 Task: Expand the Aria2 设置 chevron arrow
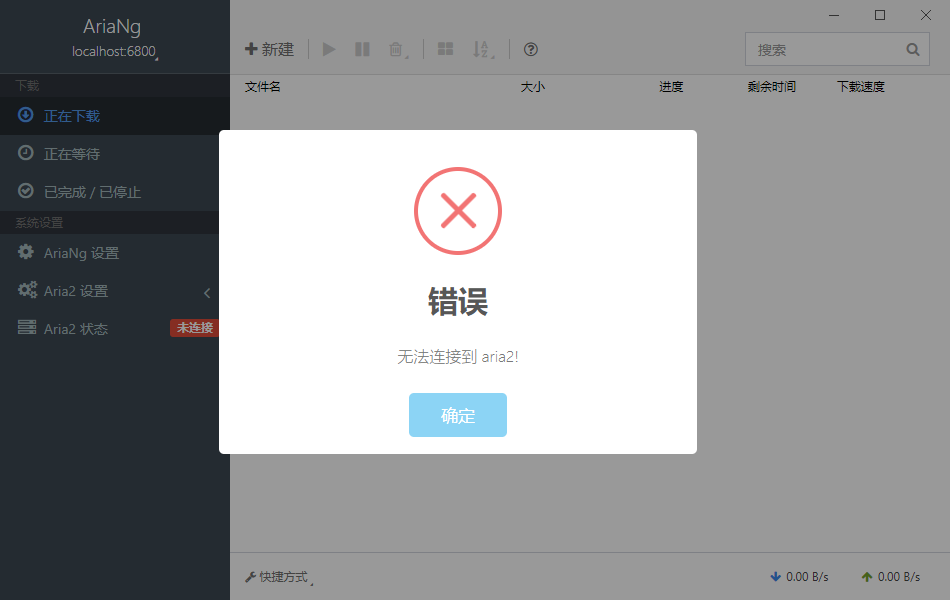point(207,293)
